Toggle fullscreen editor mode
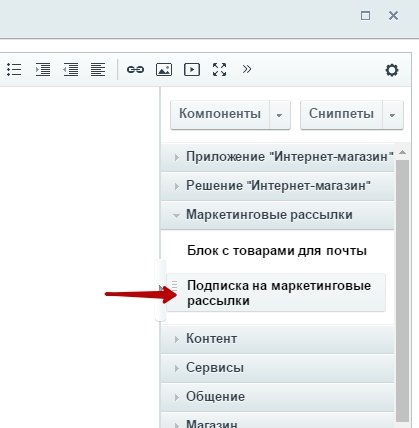 tap(219, 70)
